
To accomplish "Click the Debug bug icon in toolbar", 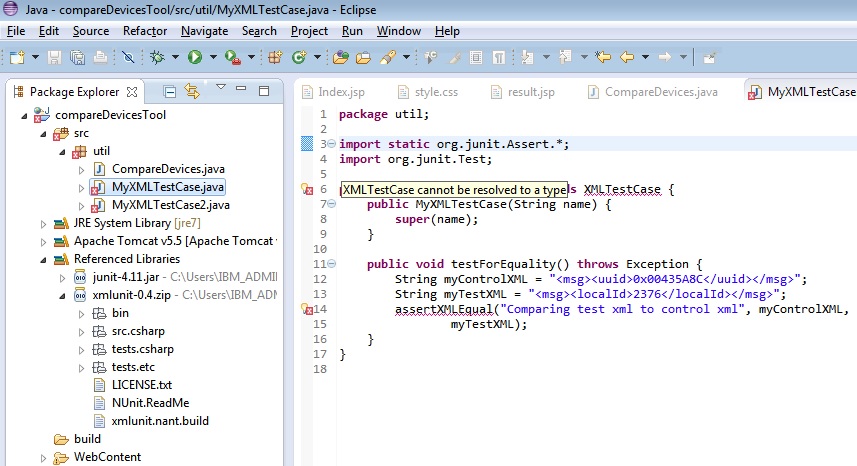I will (157, 58).
